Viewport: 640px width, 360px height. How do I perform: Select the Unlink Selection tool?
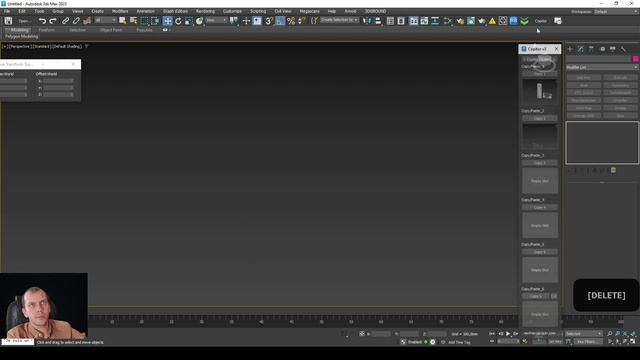[76, 21]
